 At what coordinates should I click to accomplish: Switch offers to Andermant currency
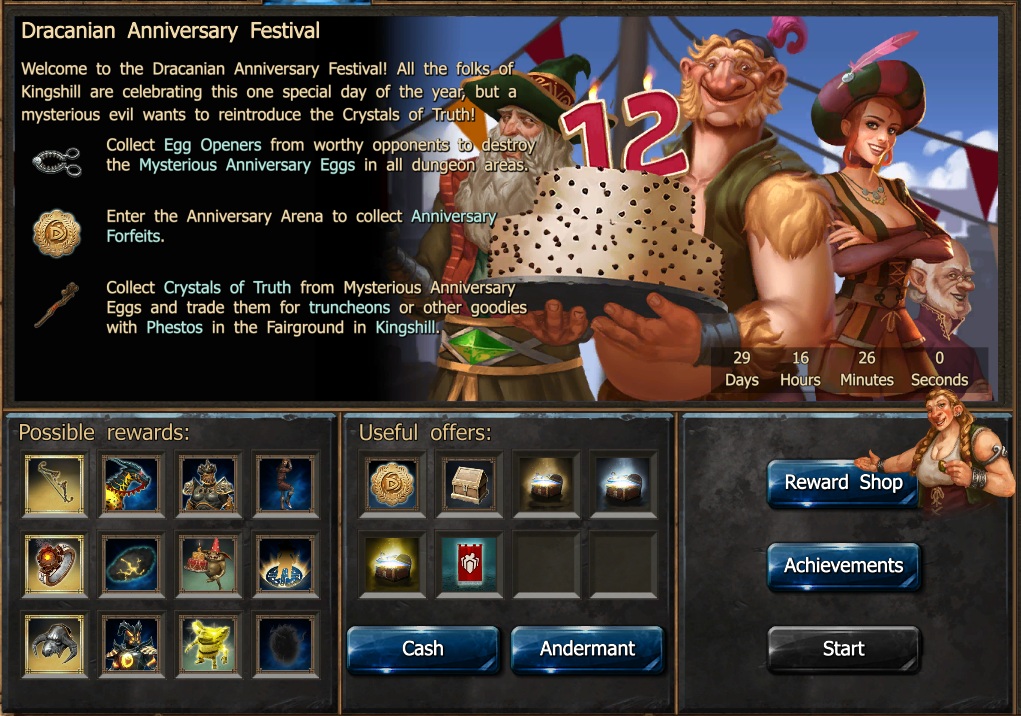point(587,649)
